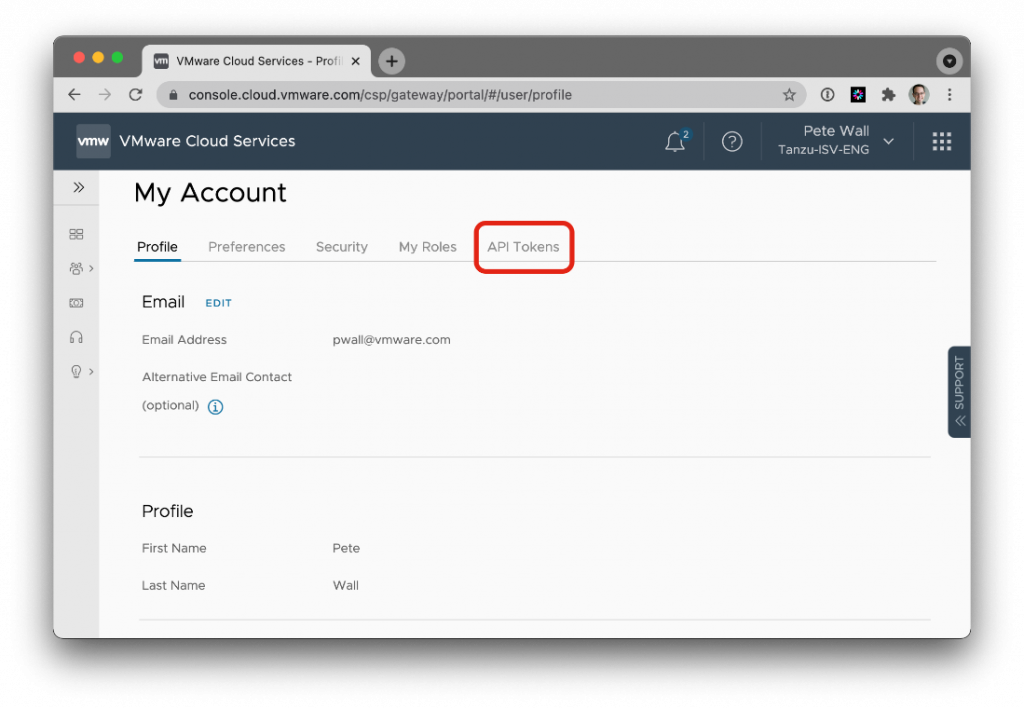Screen dimensions: 1024x709
Task: Close the VMware Cloud Services tab
Action: 355,61
